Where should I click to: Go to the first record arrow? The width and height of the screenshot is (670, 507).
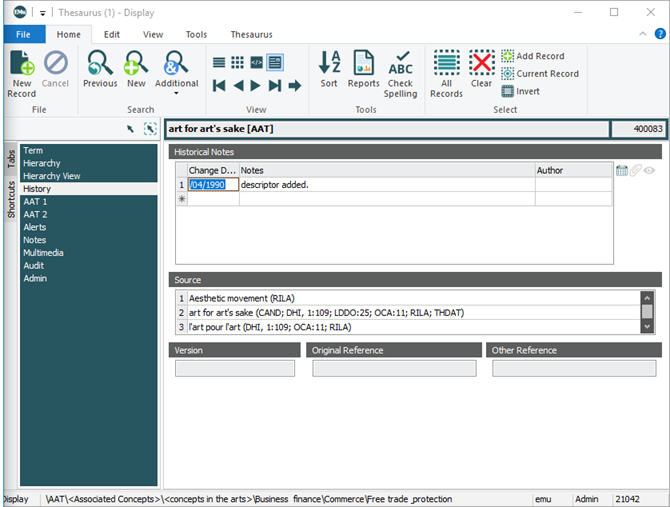click(x=219, y=86)
